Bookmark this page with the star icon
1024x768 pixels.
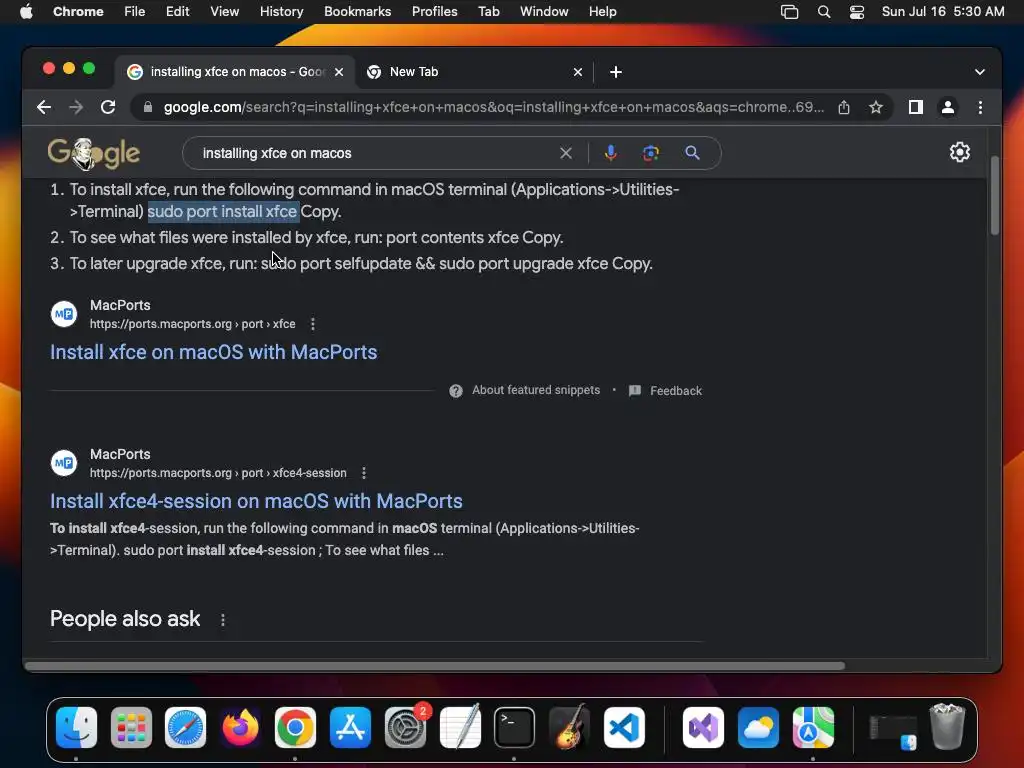tap(876, 107)
